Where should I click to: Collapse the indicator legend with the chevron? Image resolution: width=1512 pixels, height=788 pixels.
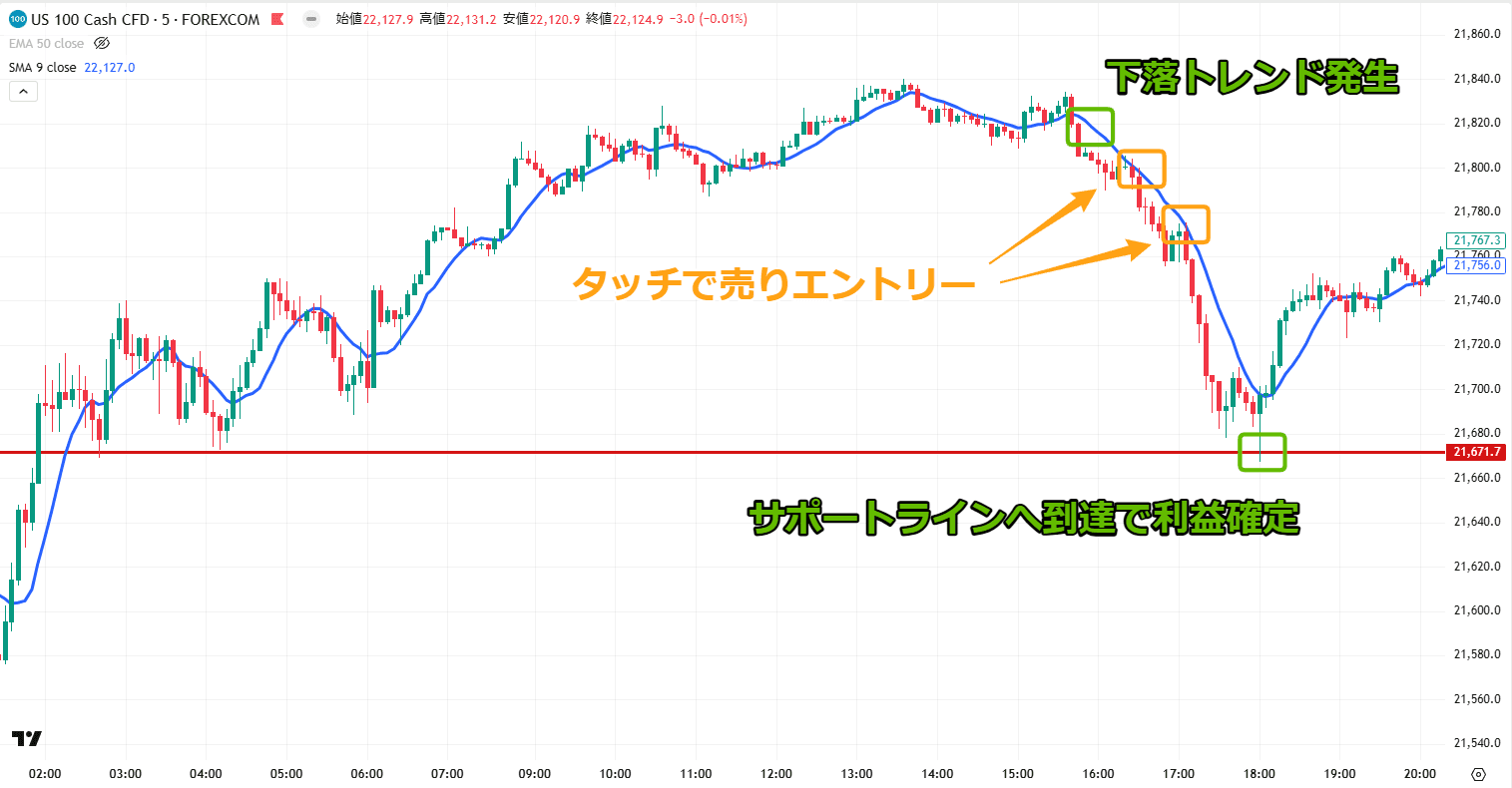pyautogui.click(x=23, y=91)
